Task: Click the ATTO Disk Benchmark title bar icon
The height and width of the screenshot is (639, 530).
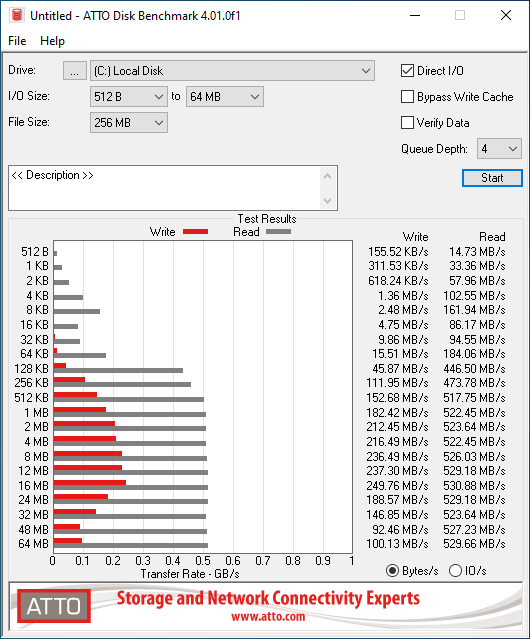Action: pos(17,15)
